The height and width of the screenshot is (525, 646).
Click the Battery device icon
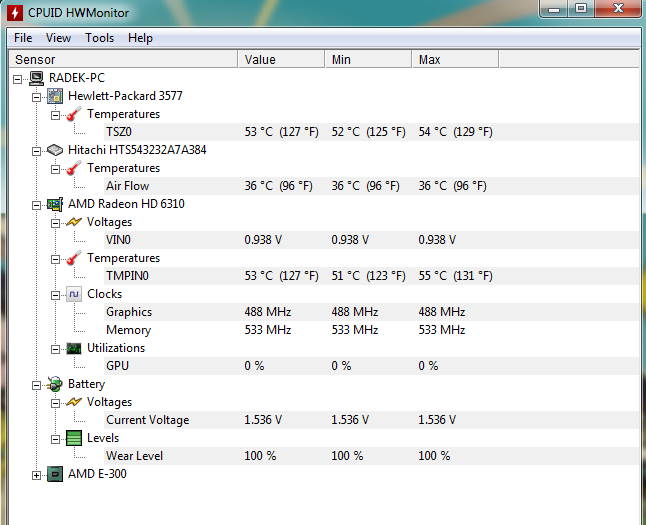(55, 384)
